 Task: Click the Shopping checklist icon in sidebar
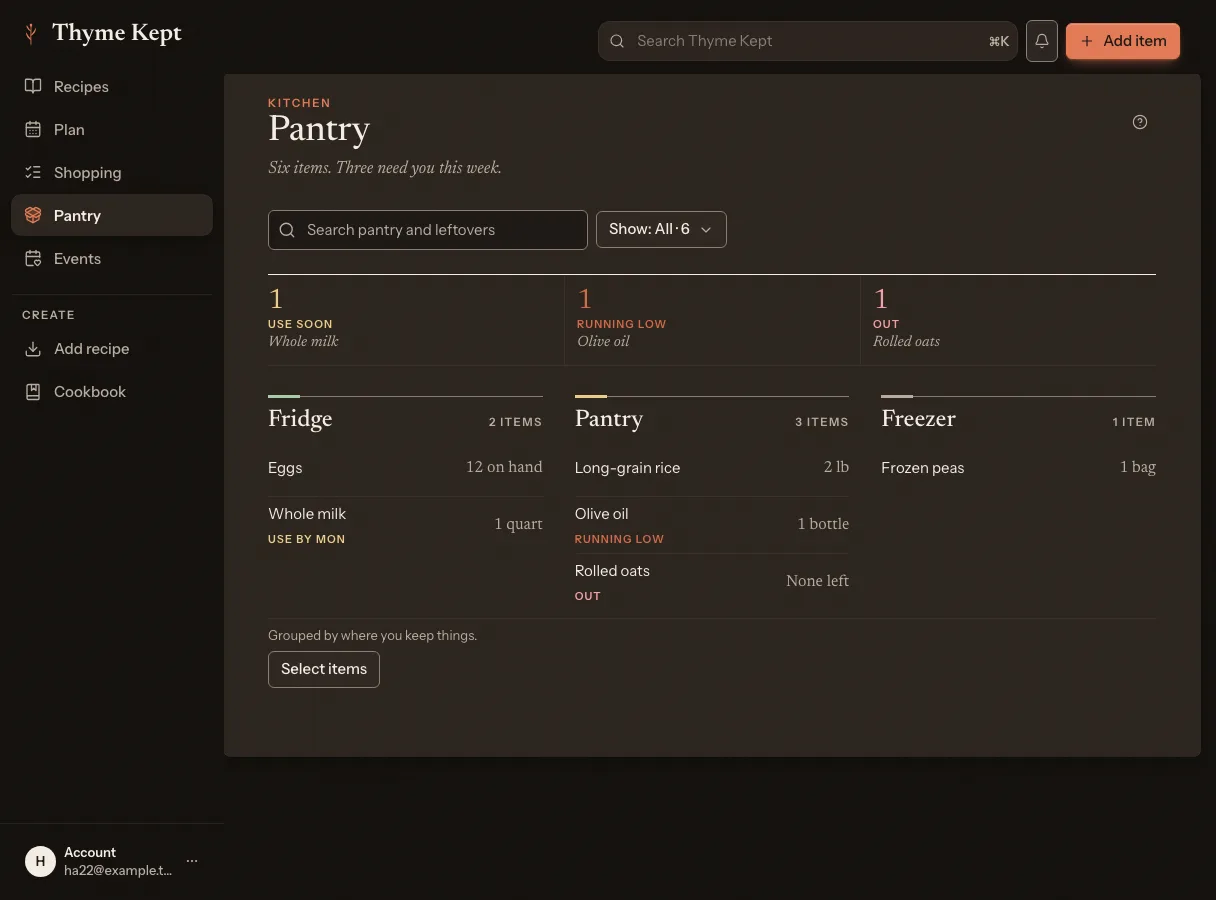[x=33, y=172]
